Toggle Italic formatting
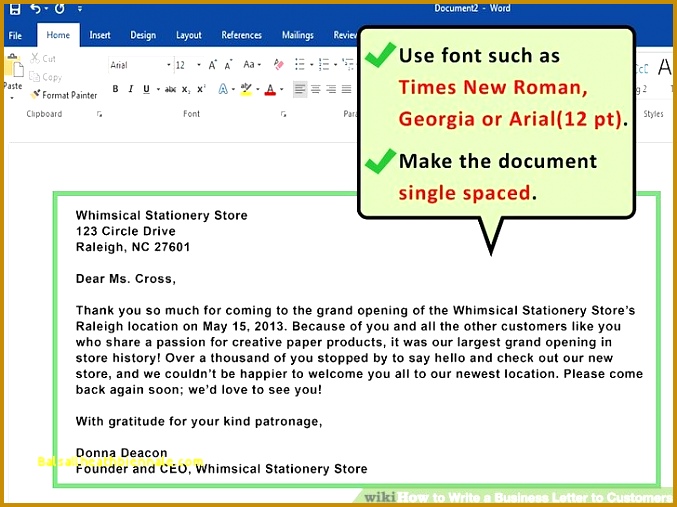This screenshot has height=507, width=677. click(130, 89)
